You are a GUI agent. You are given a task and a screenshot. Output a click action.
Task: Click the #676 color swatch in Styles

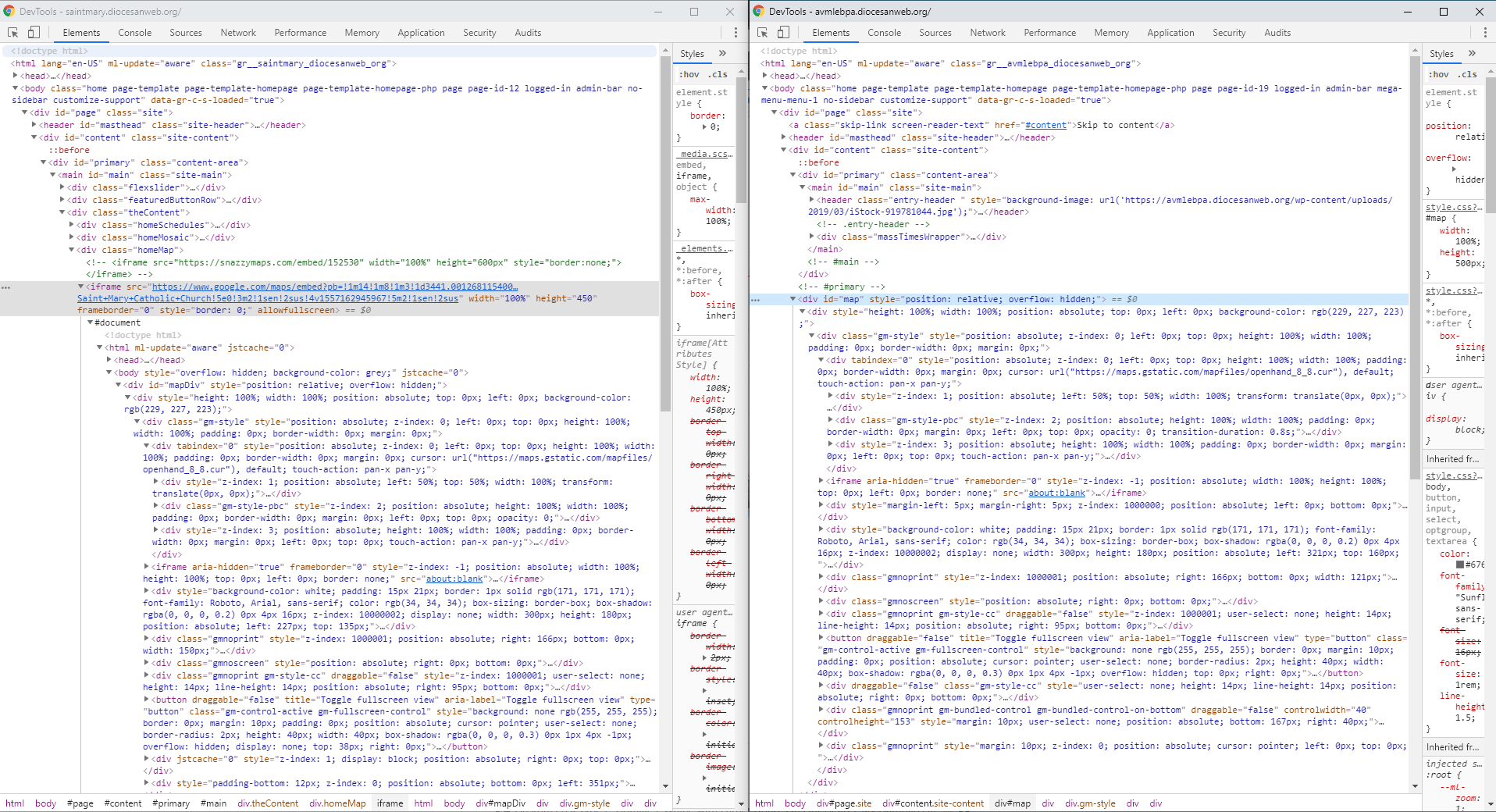pyautogui.click(x=1460, y=564)
